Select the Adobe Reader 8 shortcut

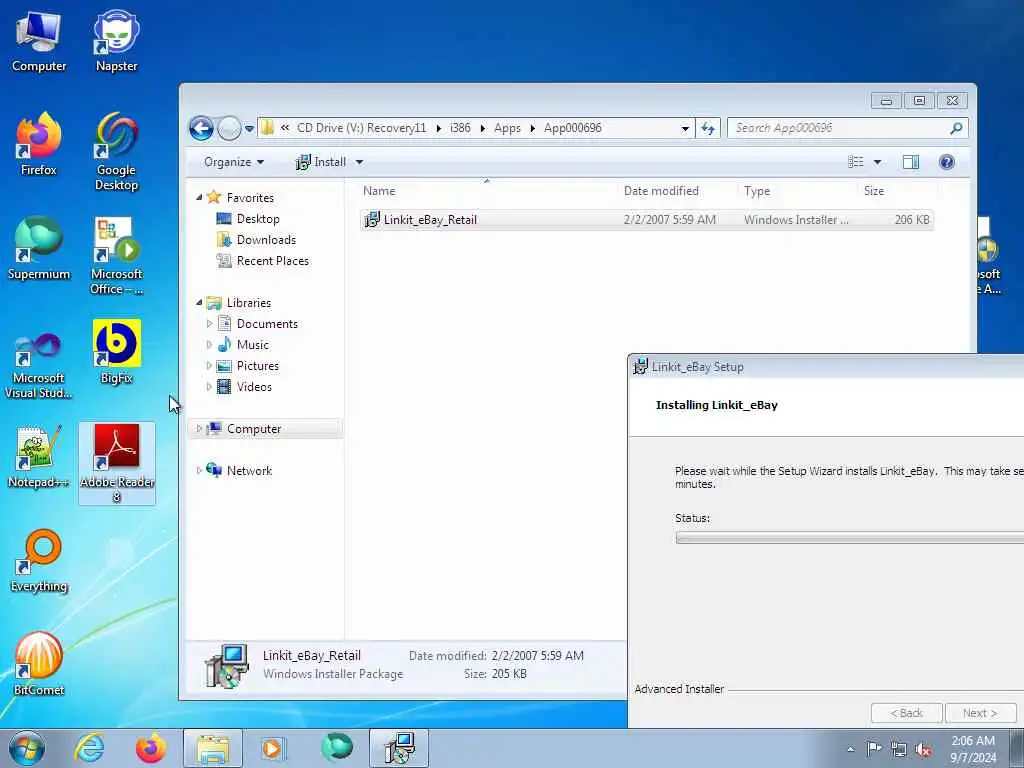[117, 463]
